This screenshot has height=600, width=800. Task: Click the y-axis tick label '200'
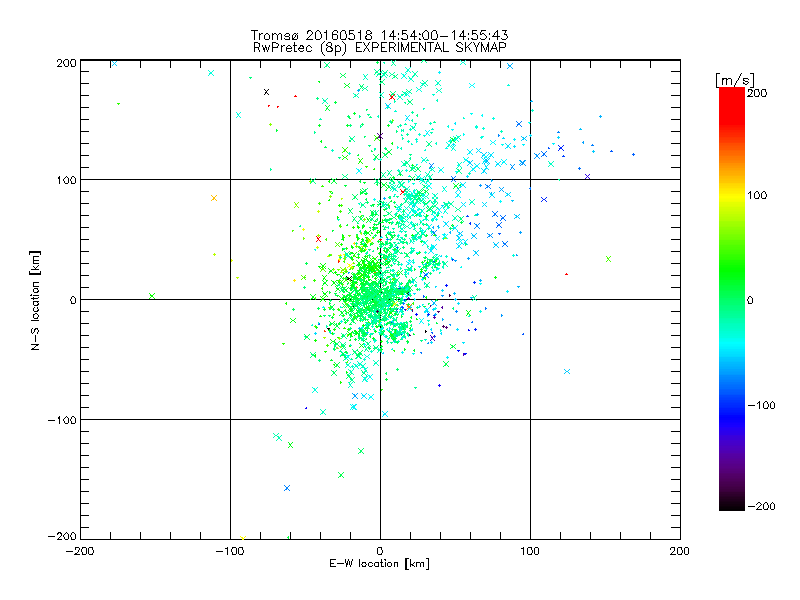(x=66, y=63)
